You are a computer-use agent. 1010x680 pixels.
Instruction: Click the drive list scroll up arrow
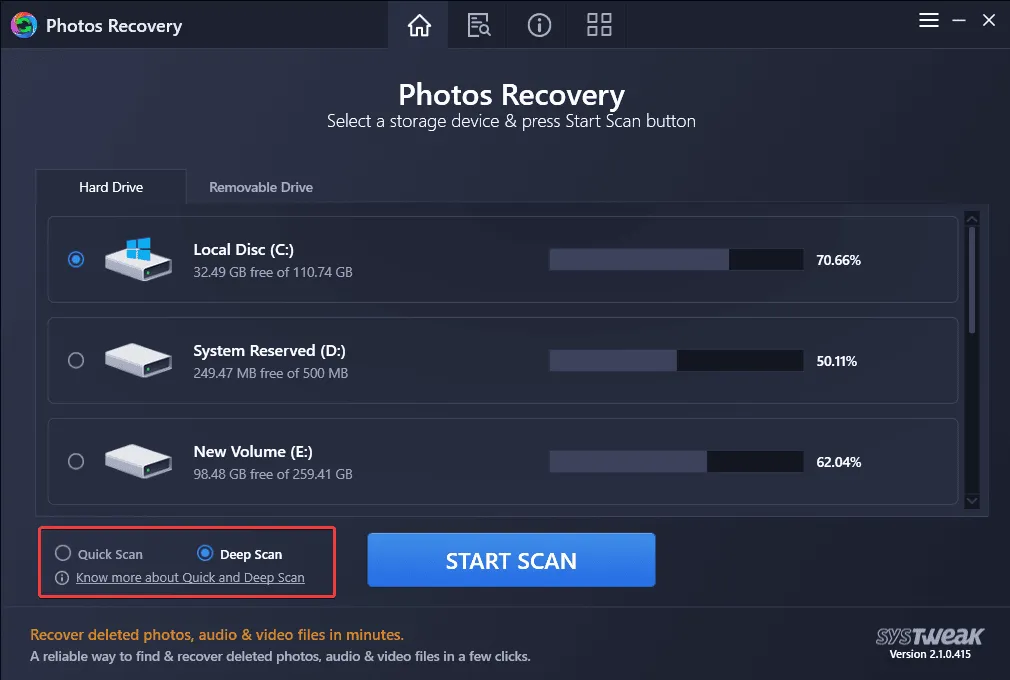[x=972, y=219]
